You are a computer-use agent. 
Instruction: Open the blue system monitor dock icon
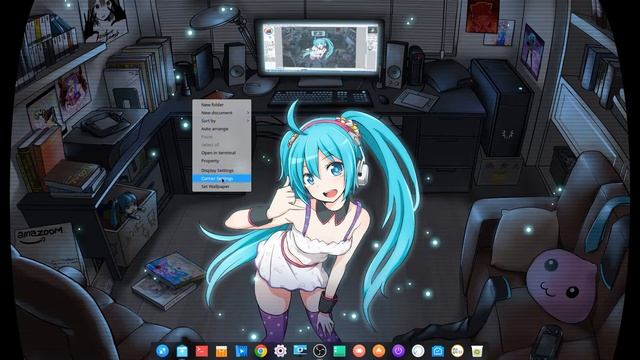(438, 351)
